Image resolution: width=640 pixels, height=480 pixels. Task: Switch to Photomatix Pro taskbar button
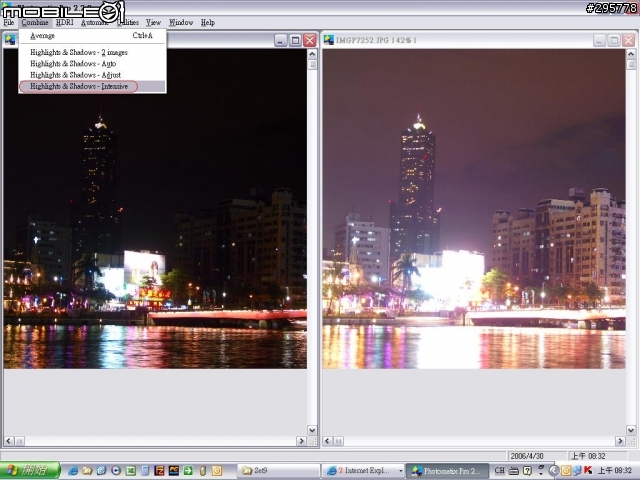447,471
